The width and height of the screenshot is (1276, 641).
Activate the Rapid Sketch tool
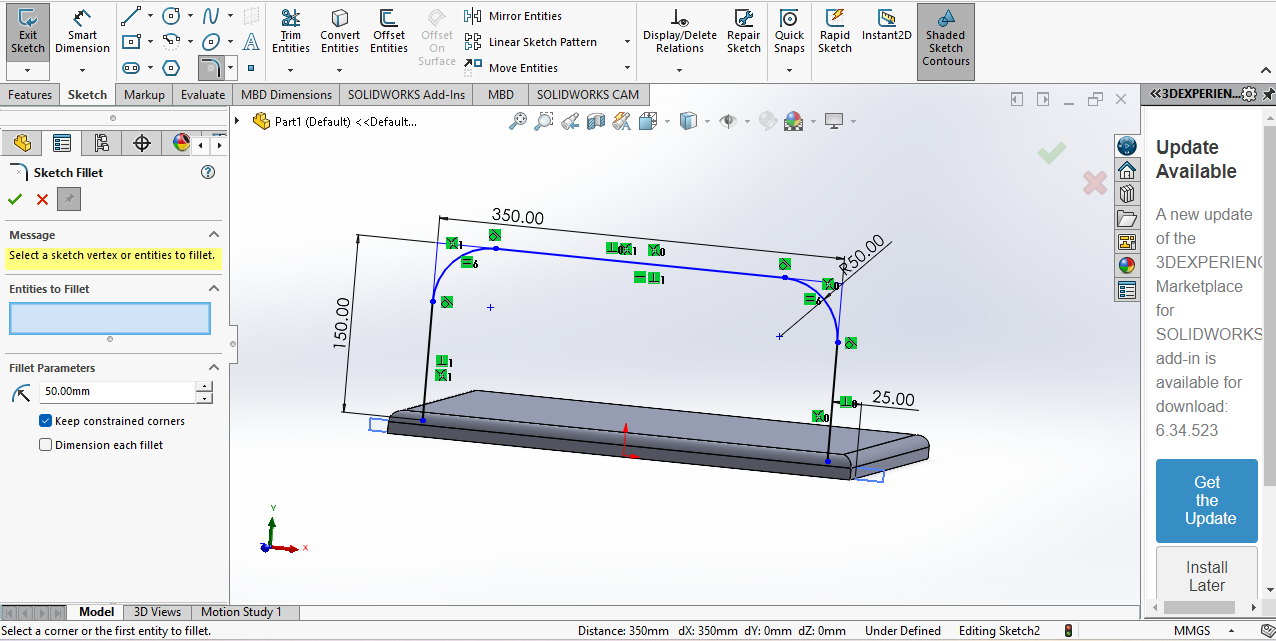pyautogui.click(x=834, y=32)
